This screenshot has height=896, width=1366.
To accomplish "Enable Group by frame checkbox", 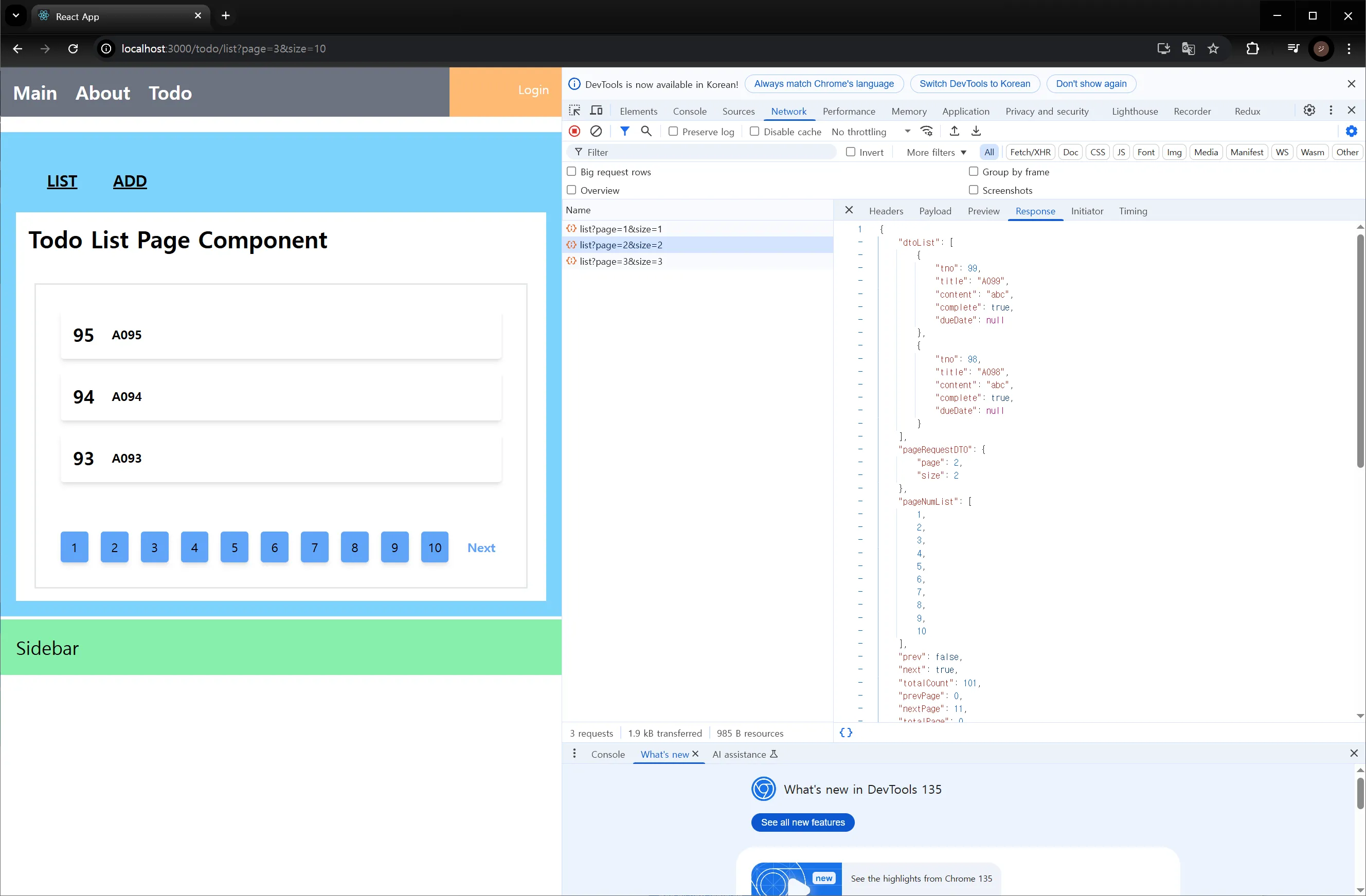I will pyautogui.click(x=974, y=172).
